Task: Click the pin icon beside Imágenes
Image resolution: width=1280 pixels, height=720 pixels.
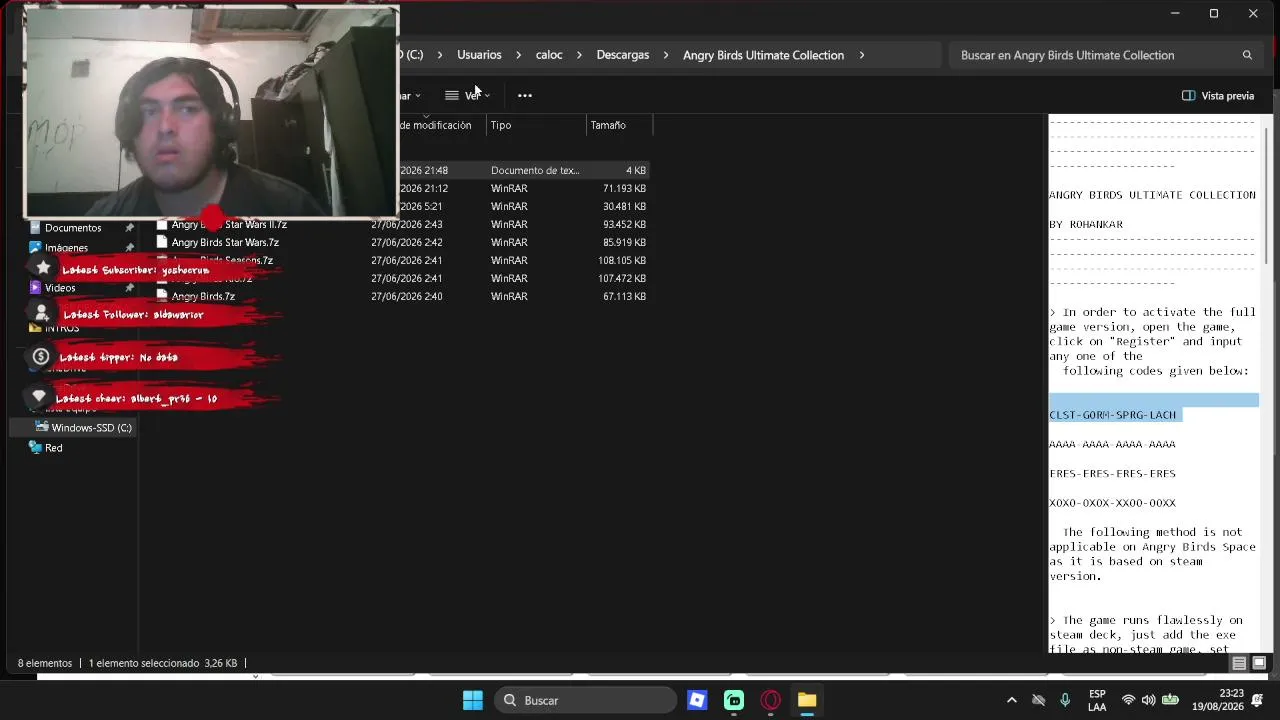Action: point(129,248)
